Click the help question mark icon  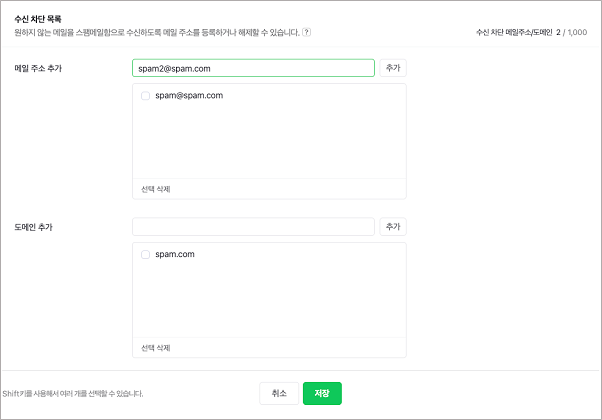(x=306, y=32)
